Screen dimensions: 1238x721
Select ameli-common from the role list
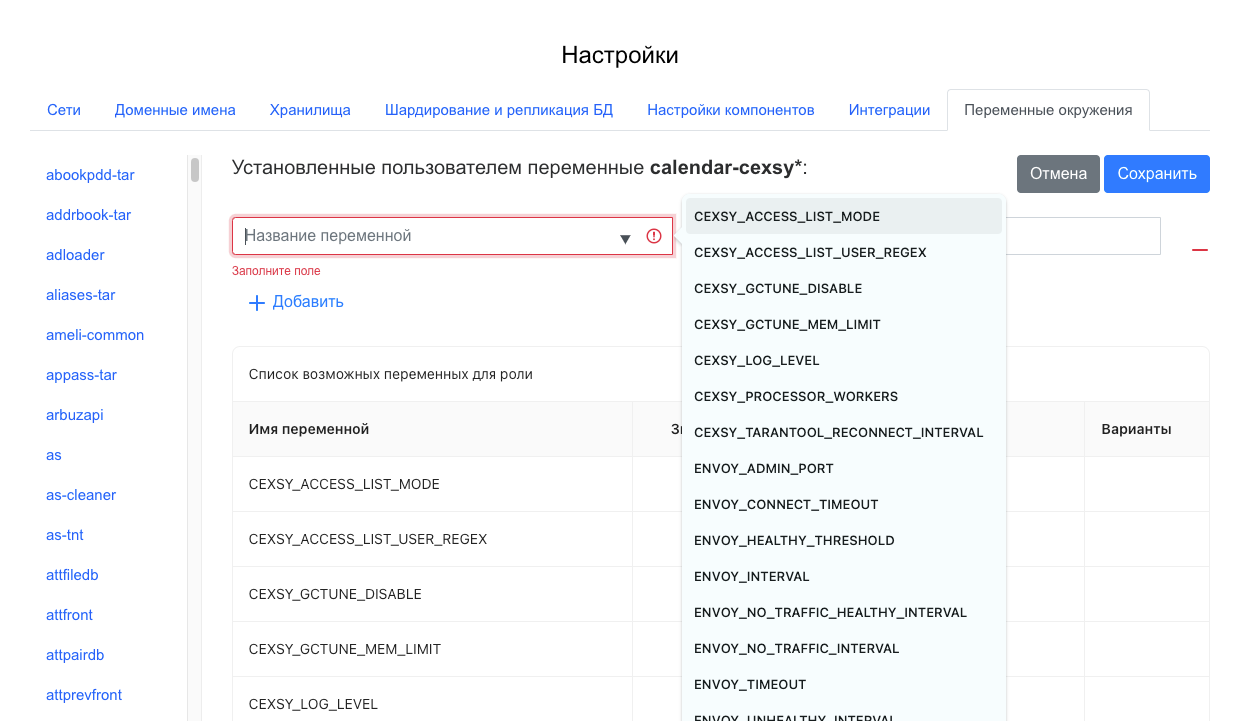point(95,335)
